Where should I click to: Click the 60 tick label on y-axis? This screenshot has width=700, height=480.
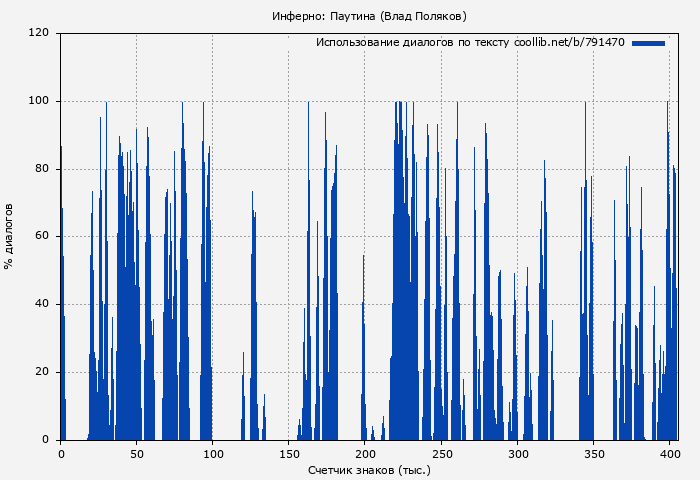tap(42, 237)
